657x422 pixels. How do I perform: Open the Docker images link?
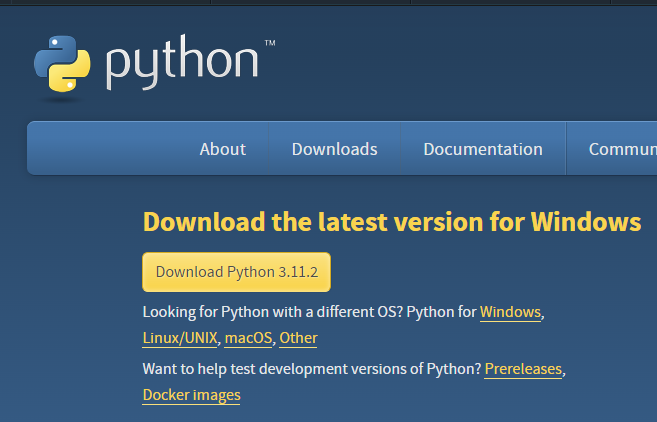coord(191,395)
